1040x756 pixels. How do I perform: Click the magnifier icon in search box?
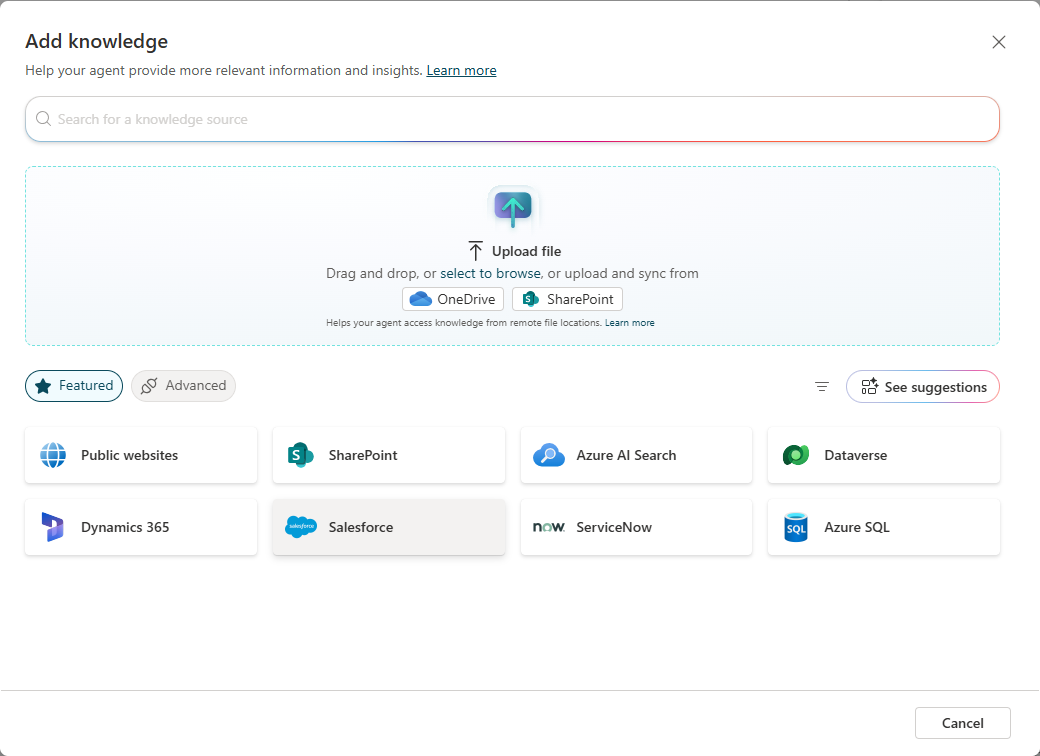pos(44,119)
